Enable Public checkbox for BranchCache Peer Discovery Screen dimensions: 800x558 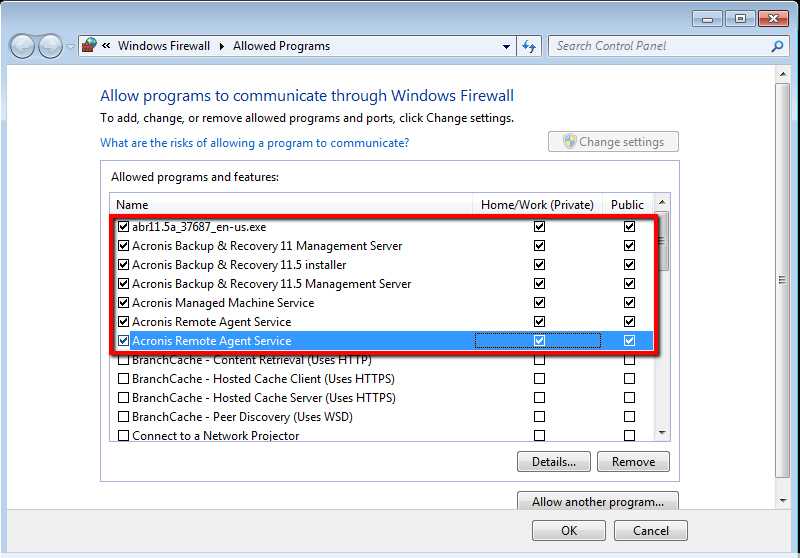pos(629,417)
